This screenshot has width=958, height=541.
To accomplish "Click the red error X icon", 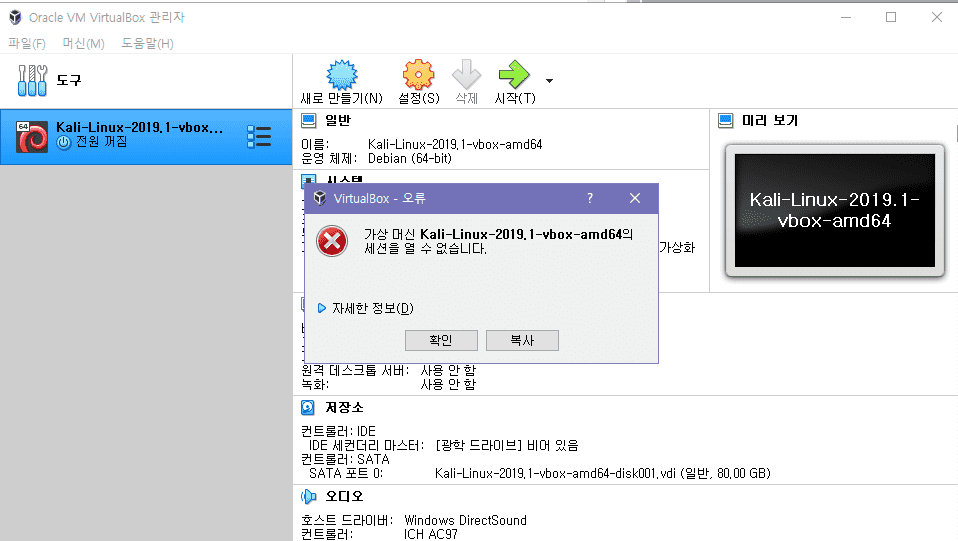I will 332,241.
